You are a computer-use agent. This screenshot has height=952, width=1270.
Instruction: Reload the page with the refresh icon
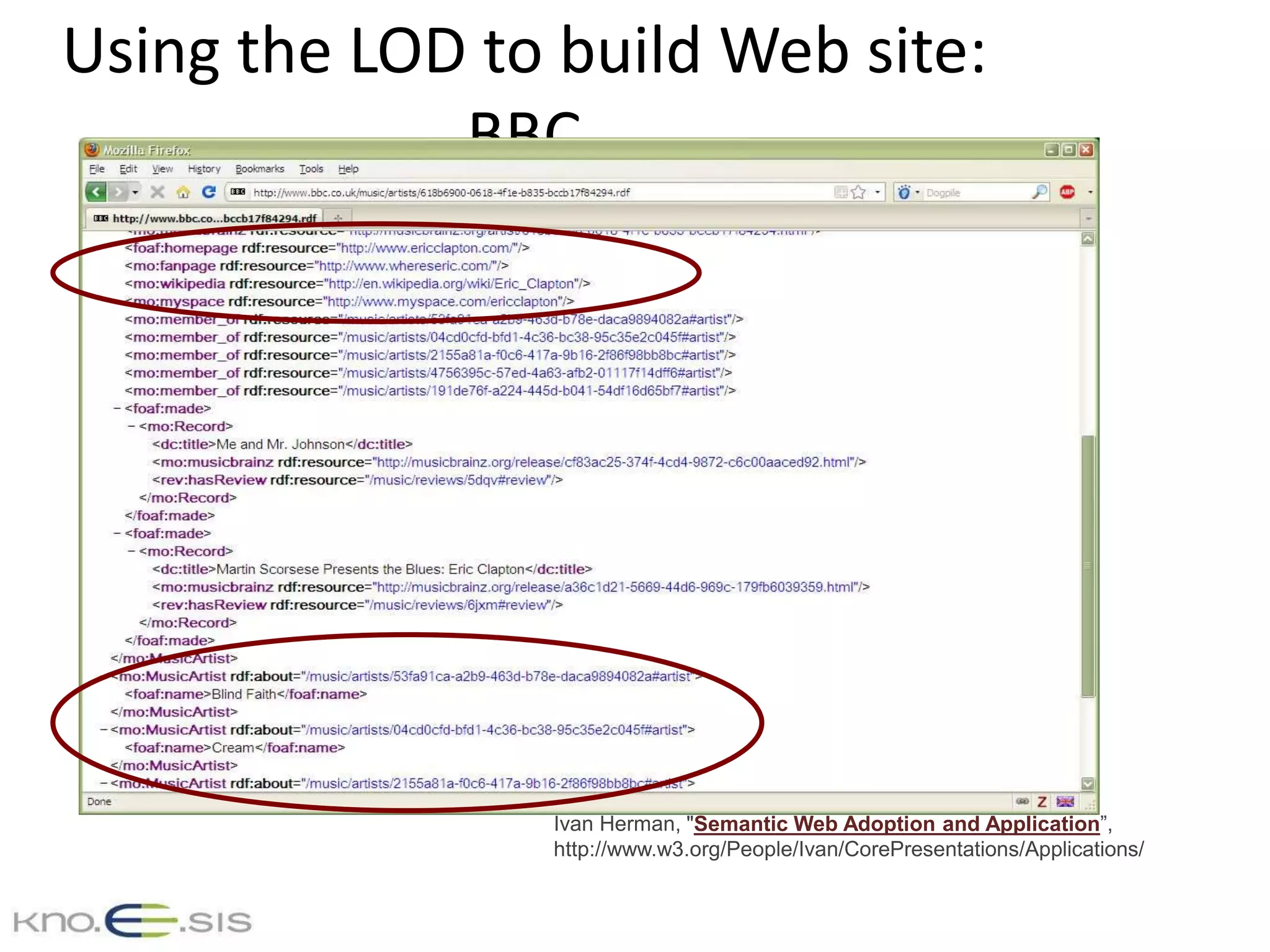point(209,192)
